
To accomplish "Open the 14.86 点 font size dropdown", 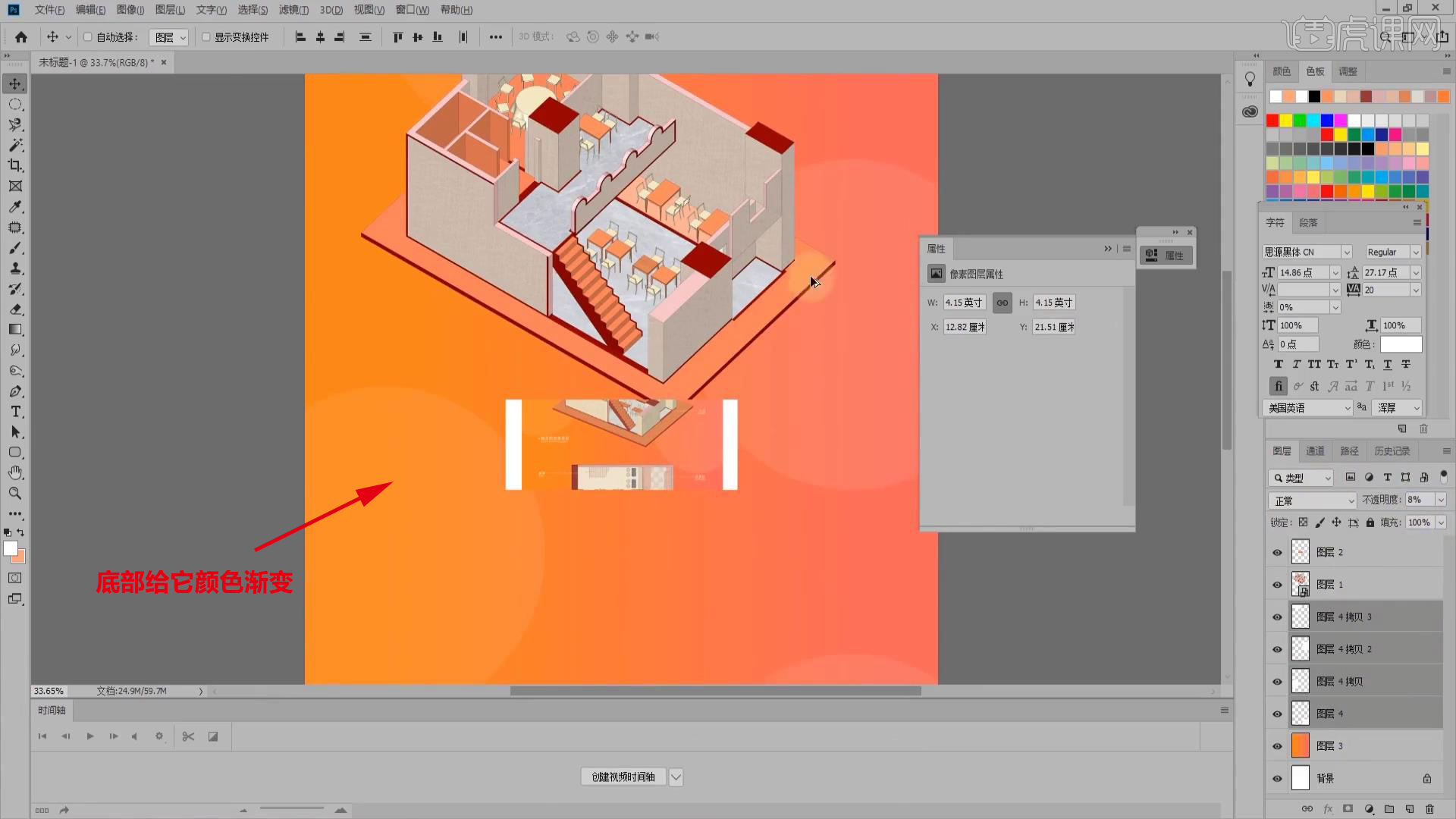I will pos(1335,272).
